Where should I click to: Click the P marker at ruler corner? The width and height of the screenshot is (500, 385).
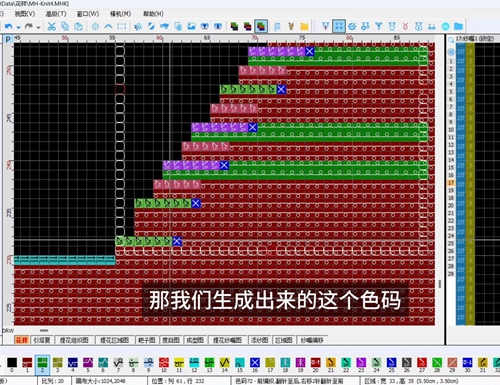8,39
